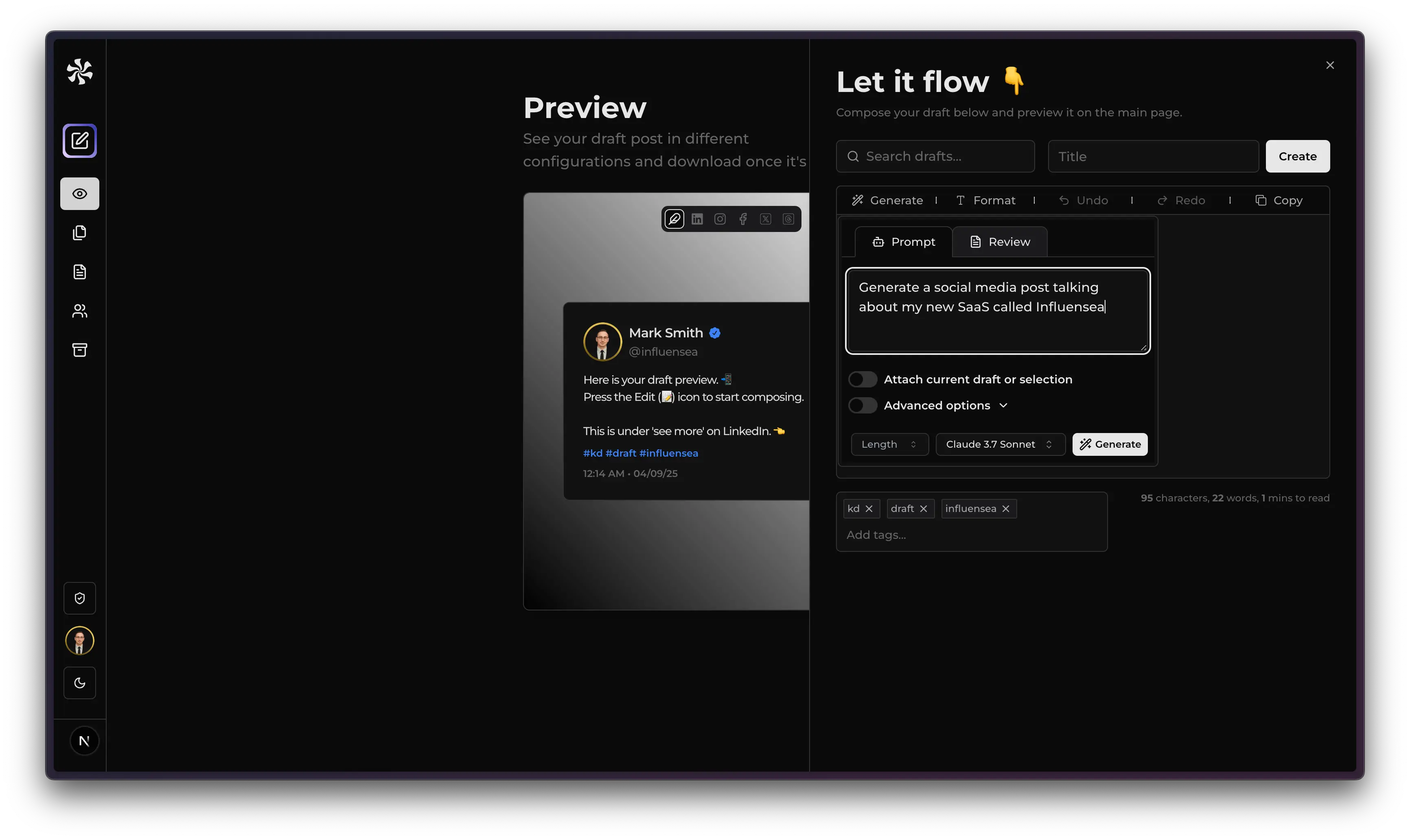The width and height of the screenshot is (1410, 840).
Task: Open the Length dropdown
Action: (x=889, y=445)
